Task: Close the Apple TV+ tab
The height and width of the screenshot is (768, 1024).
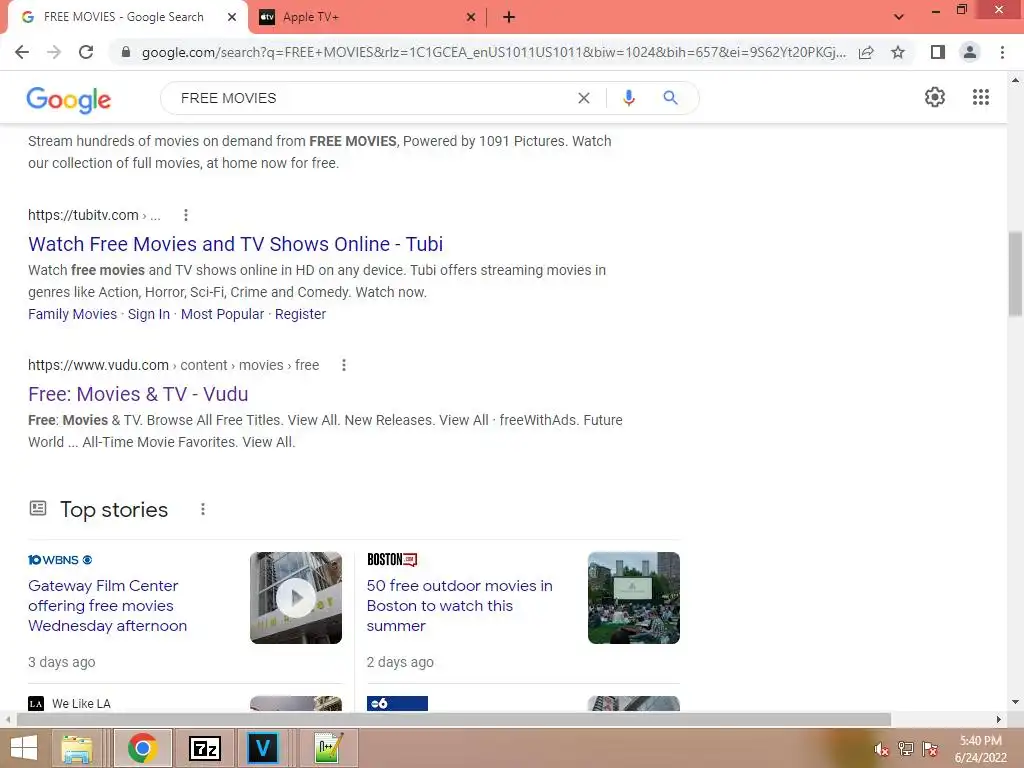Action: click(471, 18)
